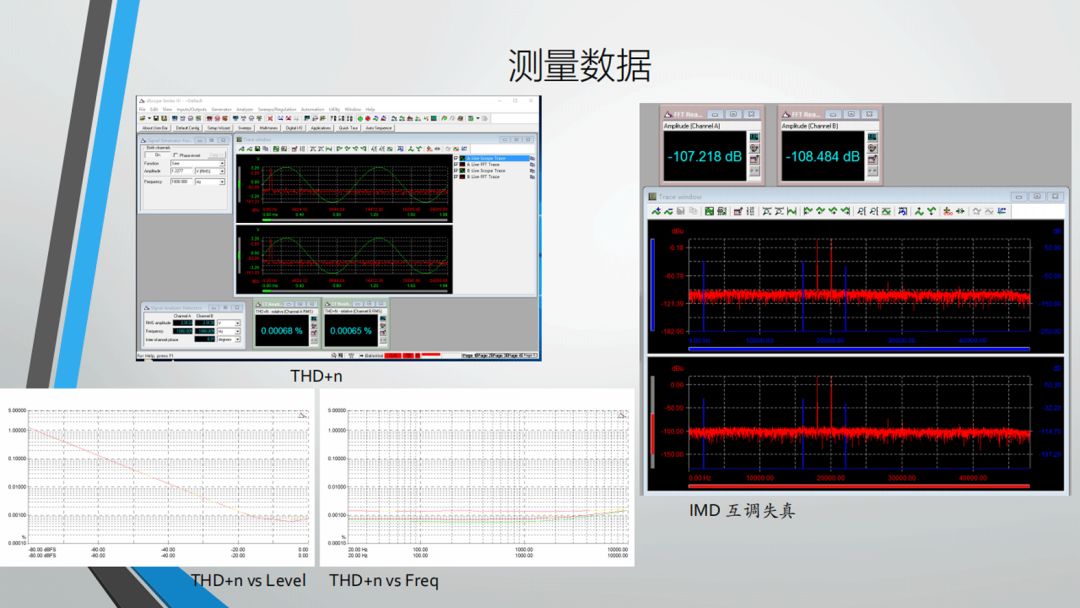The image size is (1080, 608).
Task: Open the Function dropdown showing Sine
Action: (x=222, y=163)
